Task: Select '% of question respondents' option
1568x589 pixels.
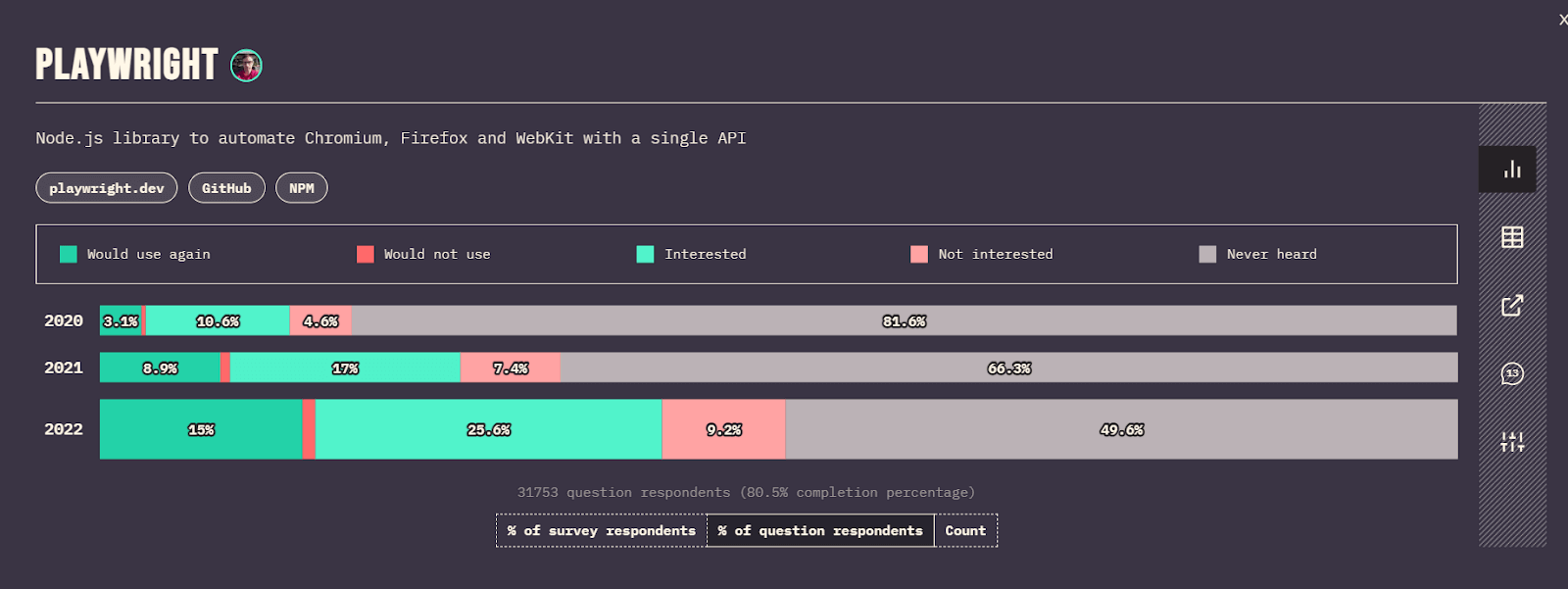Action: coord(820,531)
